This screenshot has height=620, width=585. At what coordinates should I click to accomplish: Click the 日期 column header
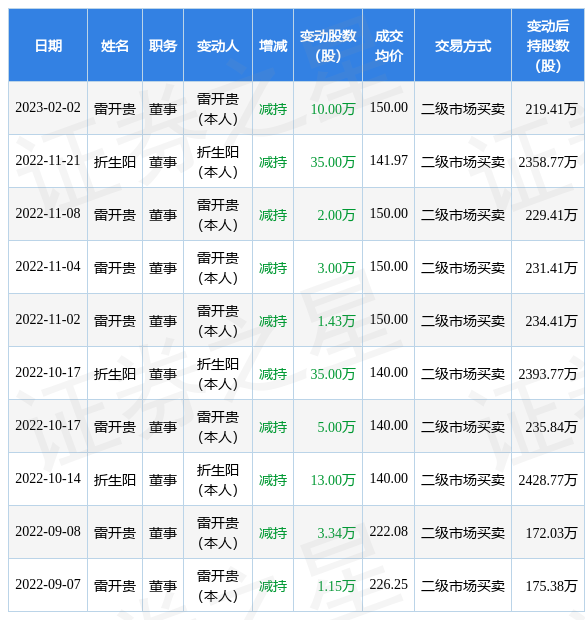pyautogui.click(x=48, y=45)
